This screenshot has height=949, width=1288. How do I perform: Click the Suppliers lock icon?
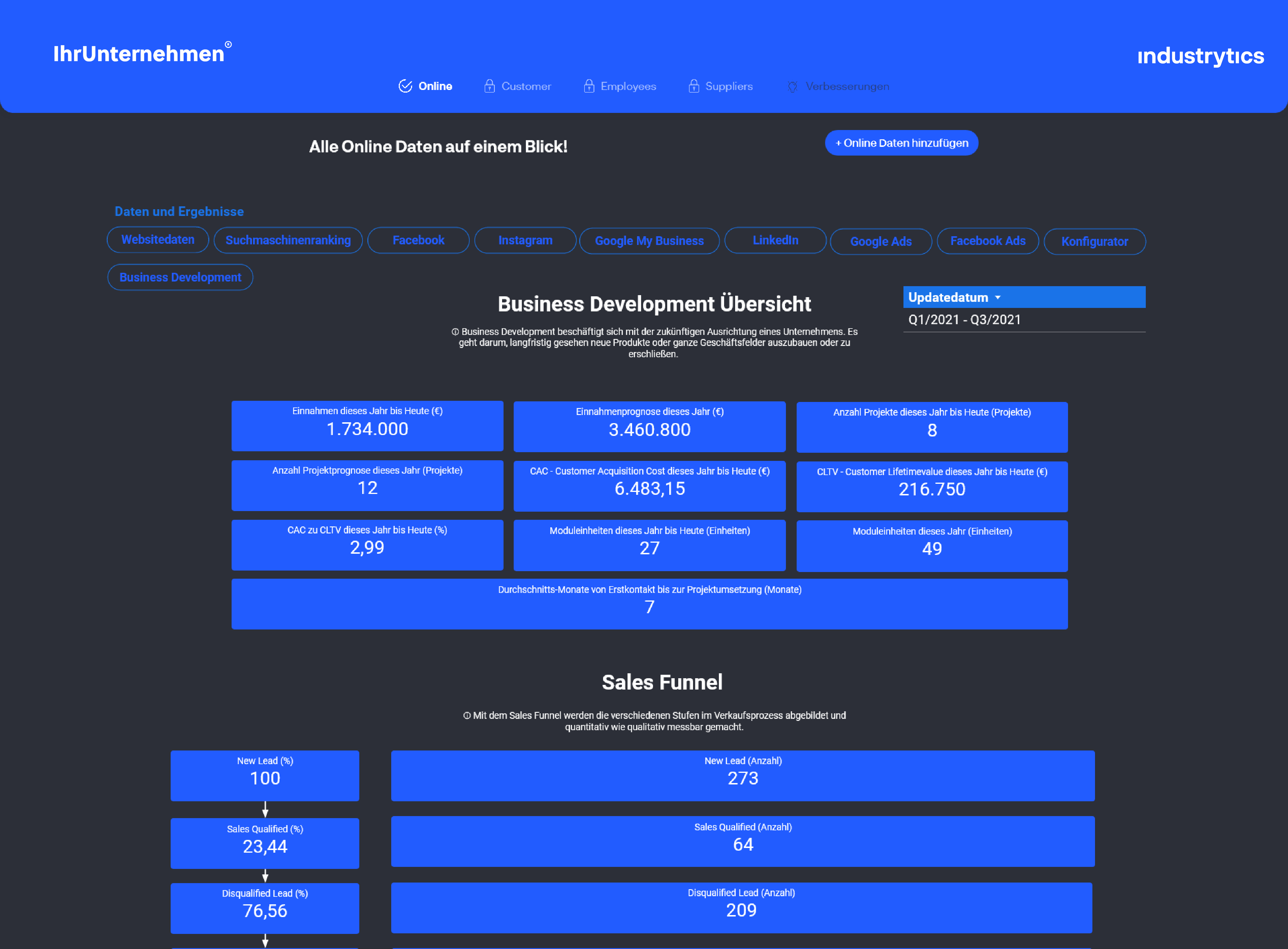(x=694, y=86)
